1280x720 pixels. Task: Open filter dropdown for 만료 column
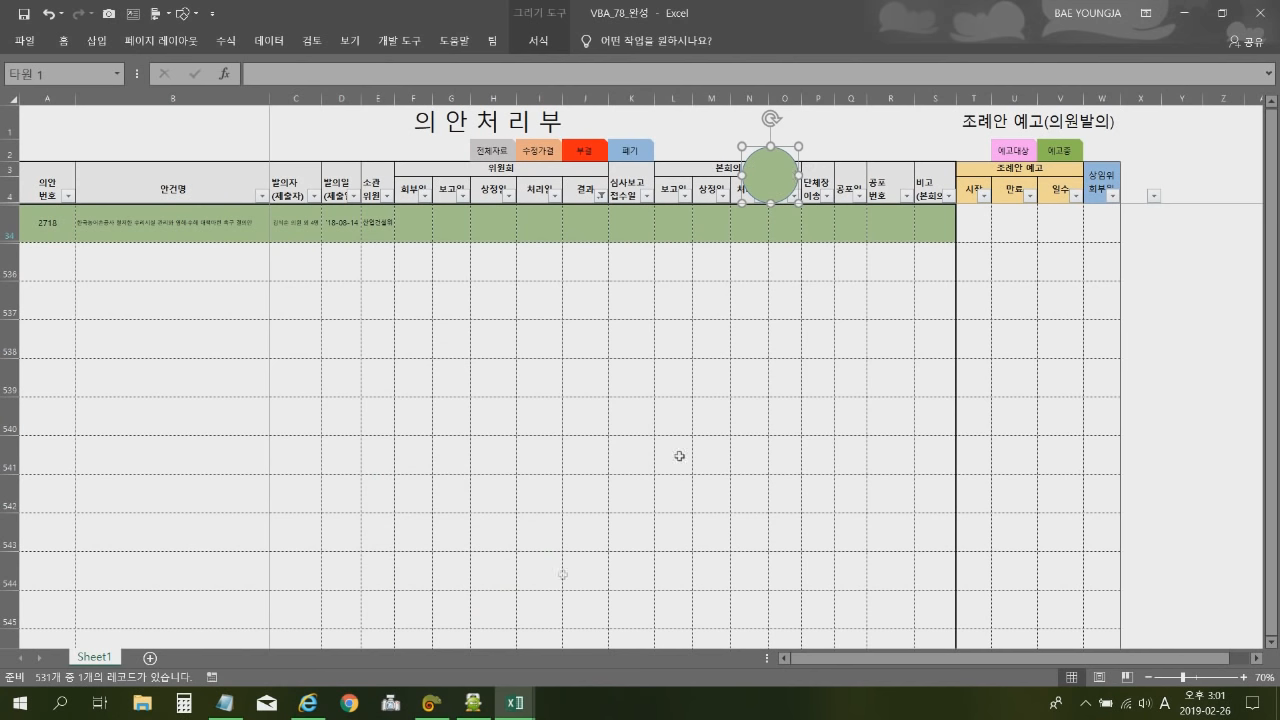click(1030, 196)
